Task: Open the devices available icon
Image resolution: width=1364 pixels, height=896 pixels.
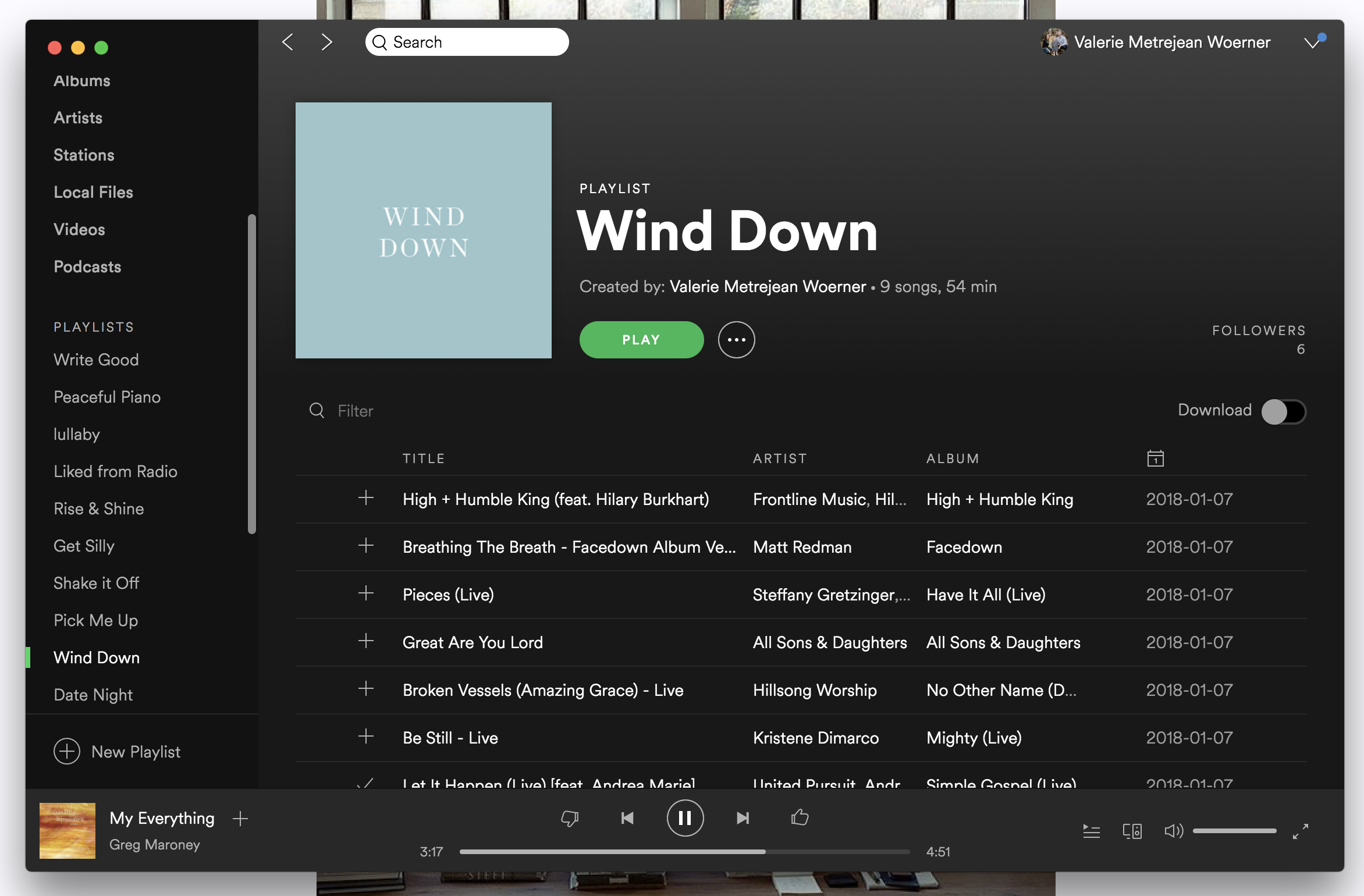Action: pos(1132,831)
